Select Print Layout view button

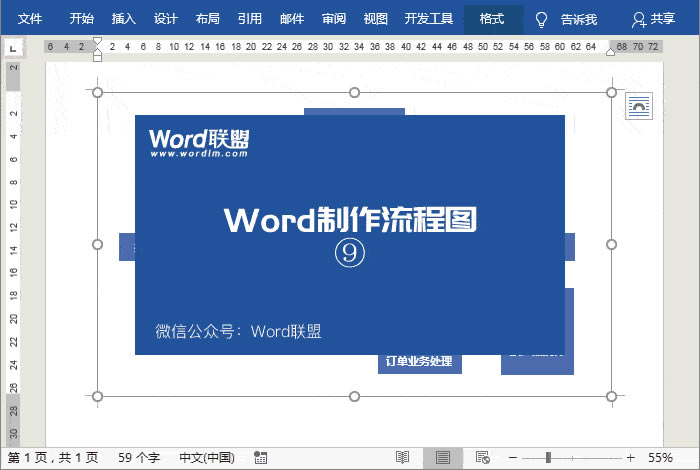click(442, 457)
